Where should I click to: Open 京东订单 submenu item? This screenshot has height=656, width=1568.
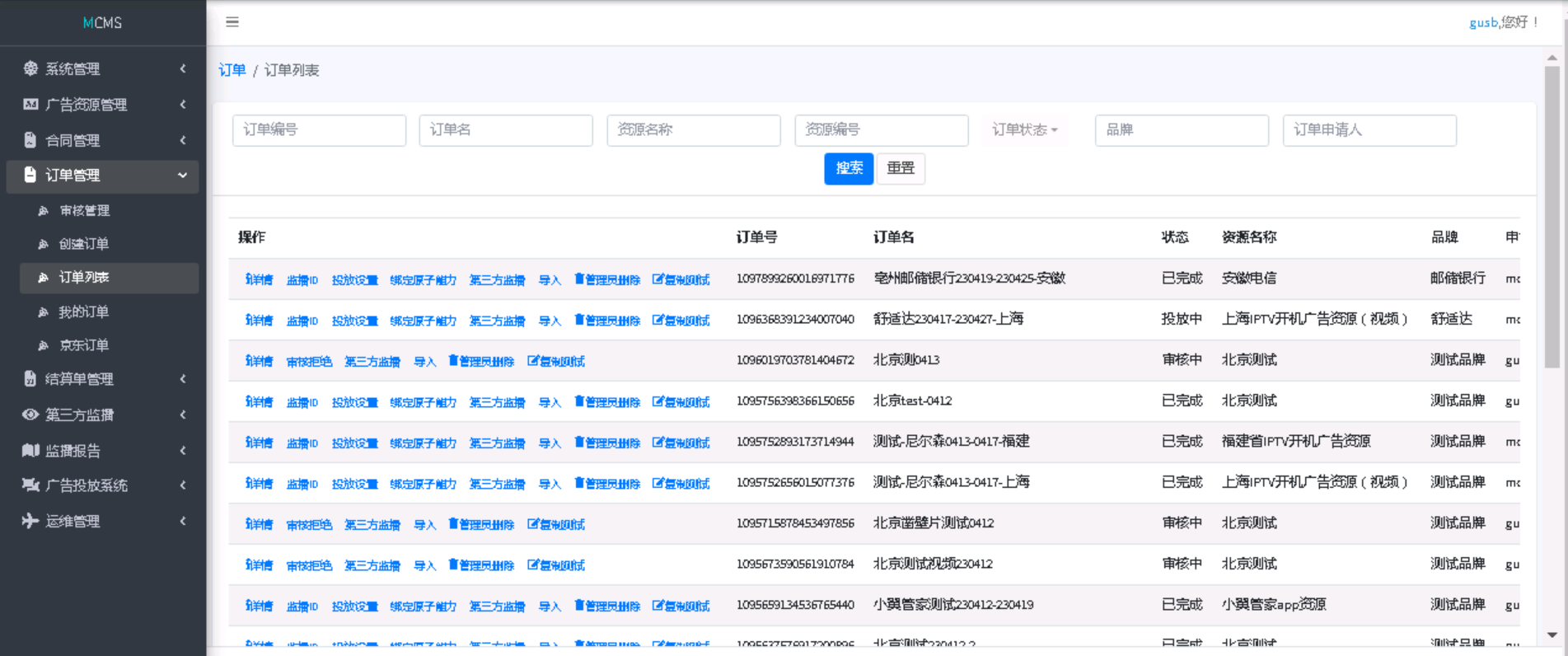point(84,345)
